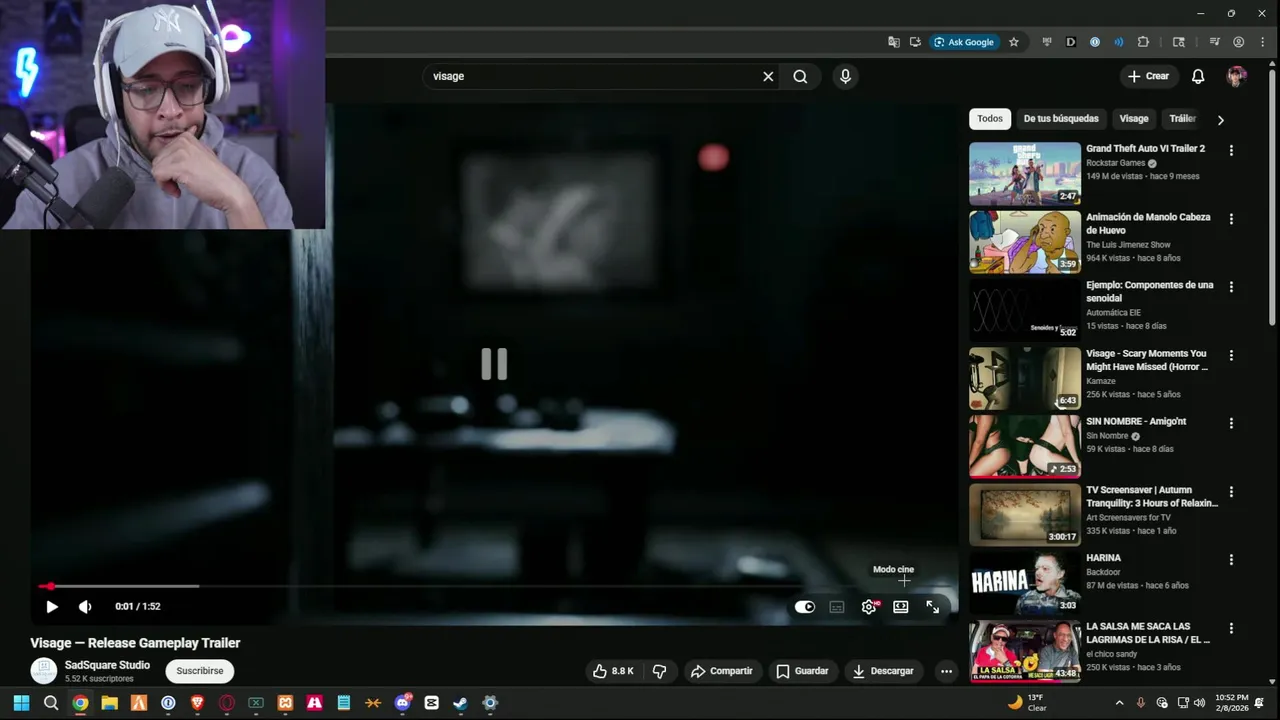Image resolution: width=1280 pixels, height=720 pixels.
Task: Clear the search box with the X
Action: [768, 76]
